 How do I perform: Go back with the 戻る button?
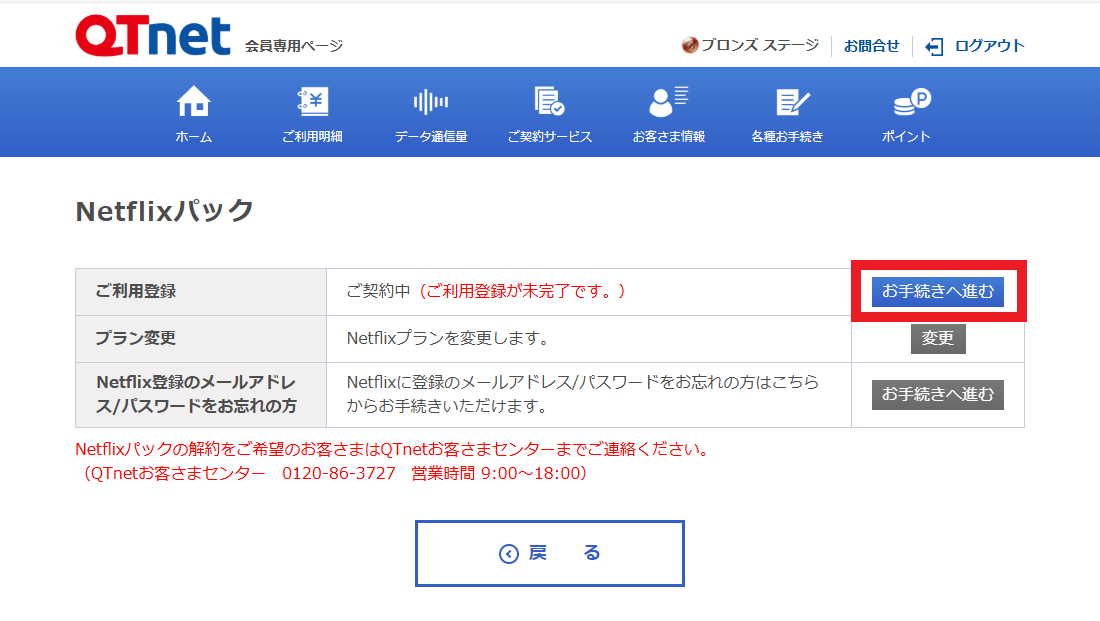coord(549,554)
